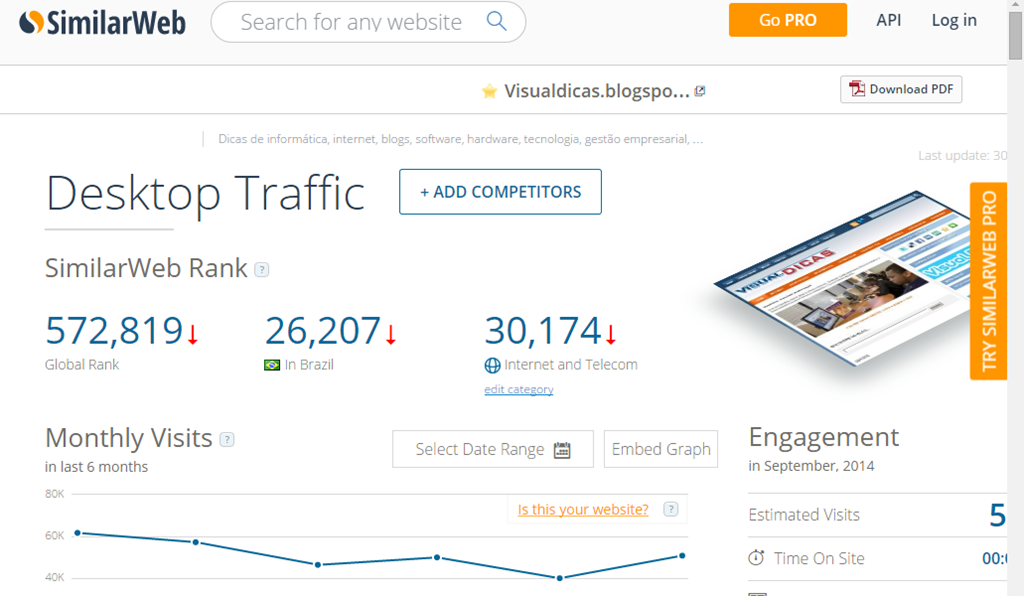This screenshot has width=1024, height=596.
Task: Click the help icon beside Is this your website
Action: pyautogui.click(x=671, y=509)
